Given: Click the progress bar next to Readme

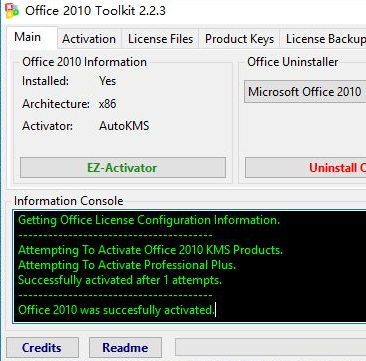Looking at the screenshot, I should (x=270, y=347).
